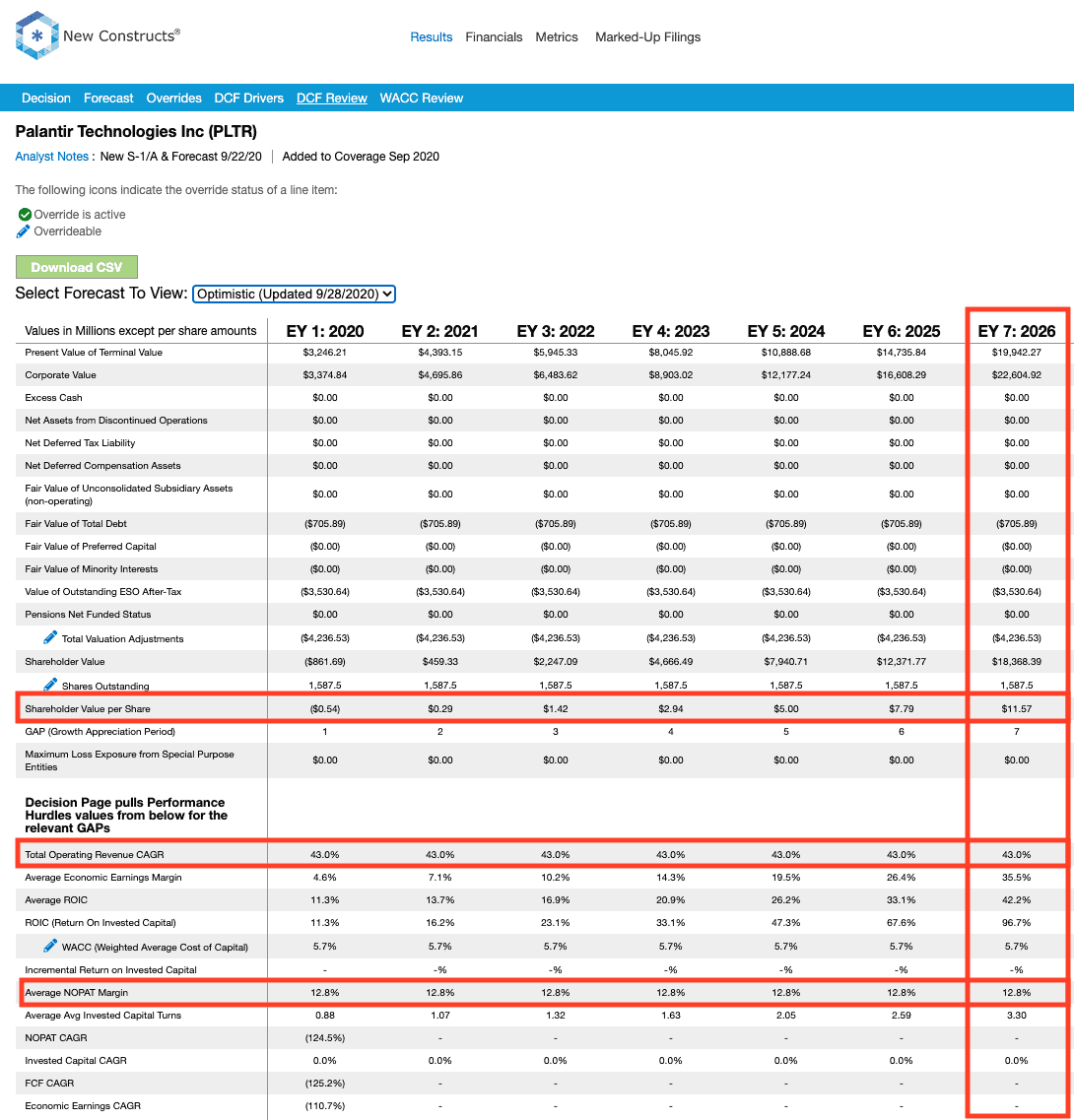Screen dimensions: 1074x1120
Task: Click the Download CSV button
Action: pos(77,267)
